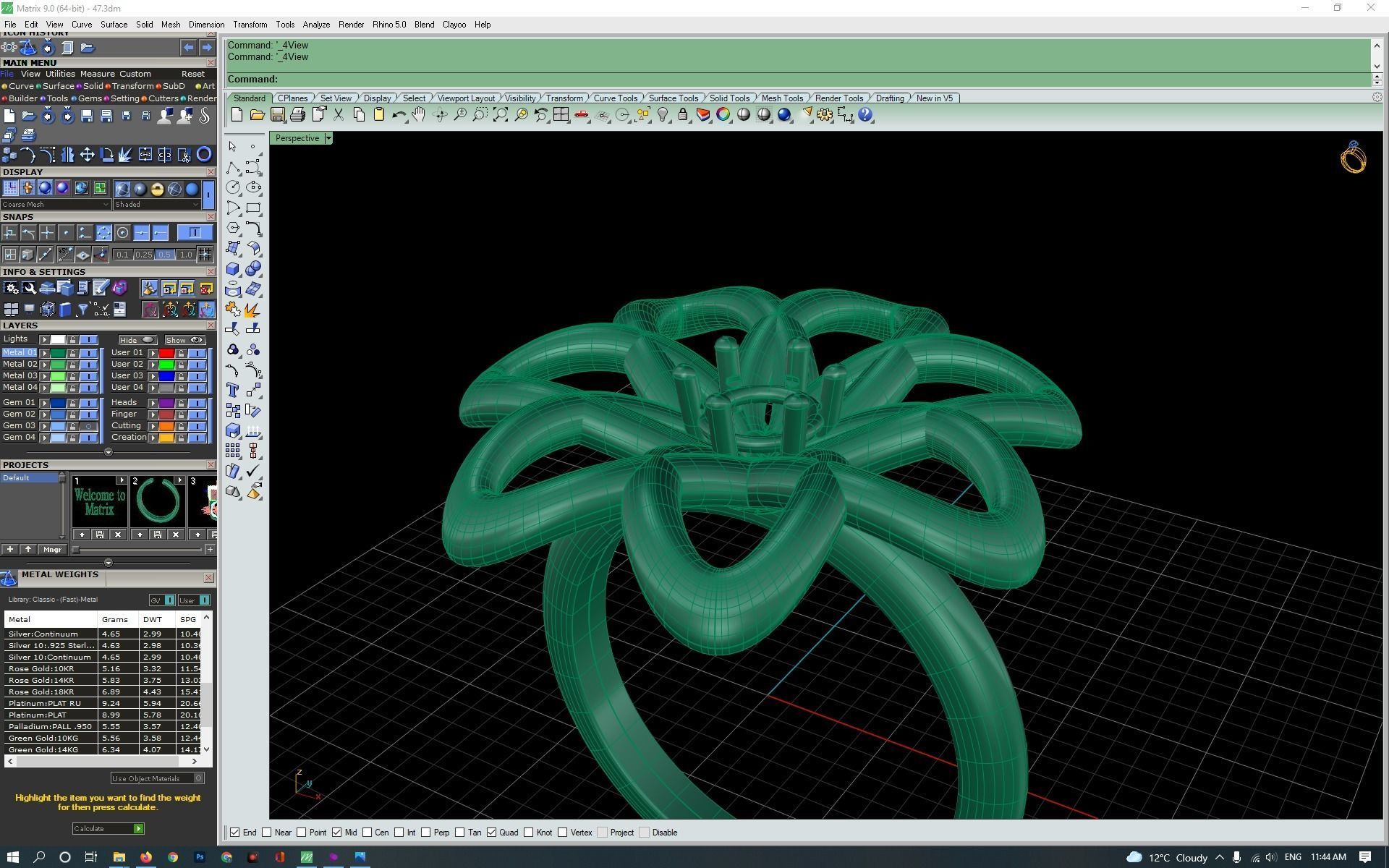This screenshot has width=1389, height=868.
Task: Click the filter funnel icon in Info & Settings
Action: point(82,310)
